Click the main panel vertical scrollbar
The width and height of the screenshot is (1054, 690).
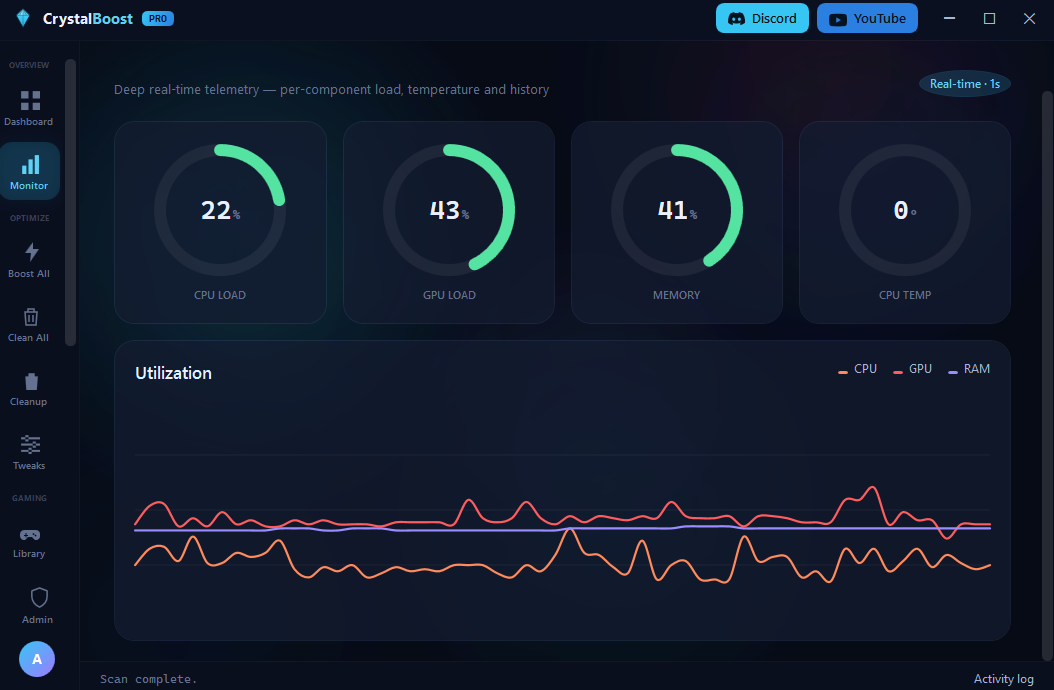pos(1047,375)
